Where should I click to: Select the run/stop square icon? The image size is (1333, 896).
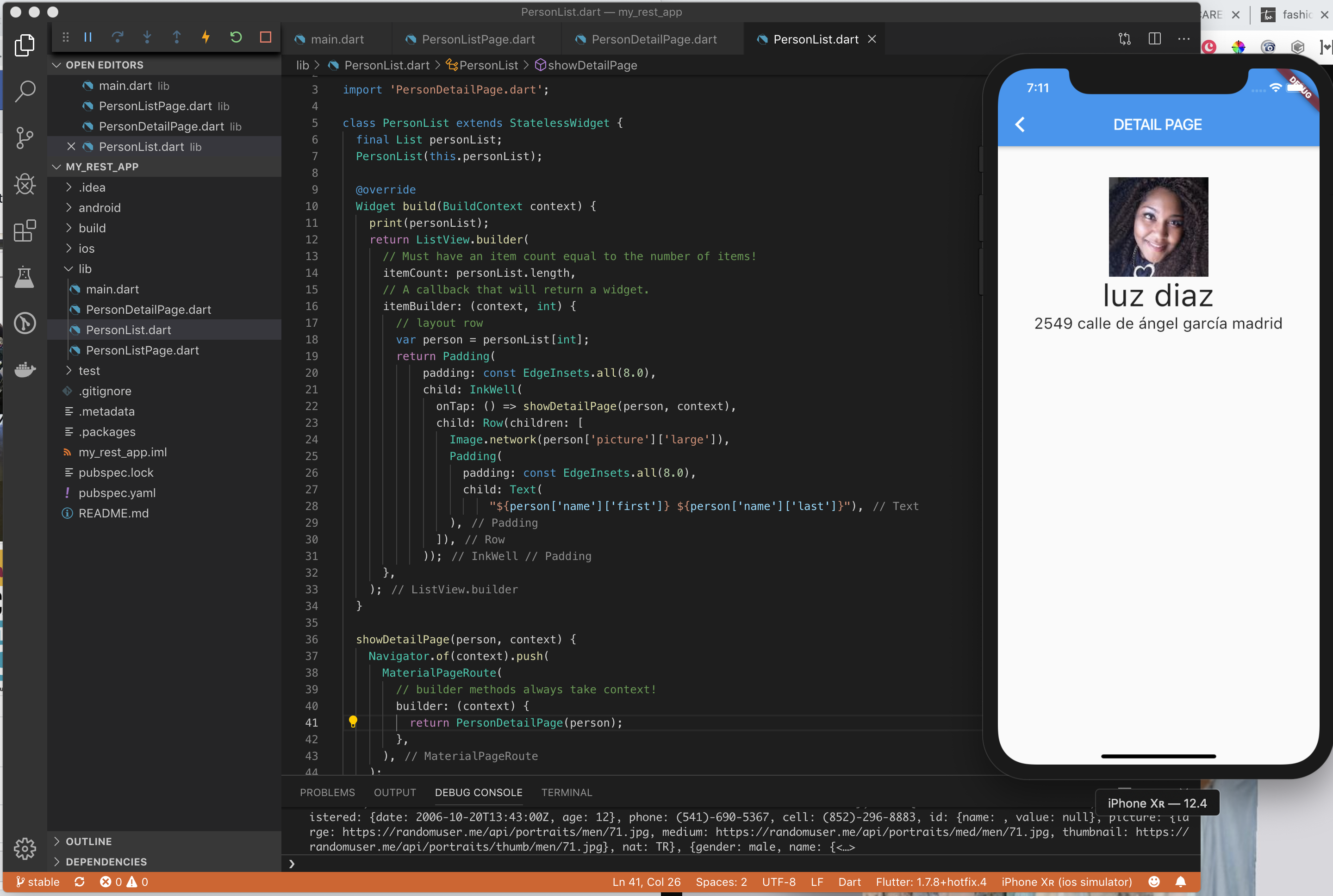tap(265, 38)
